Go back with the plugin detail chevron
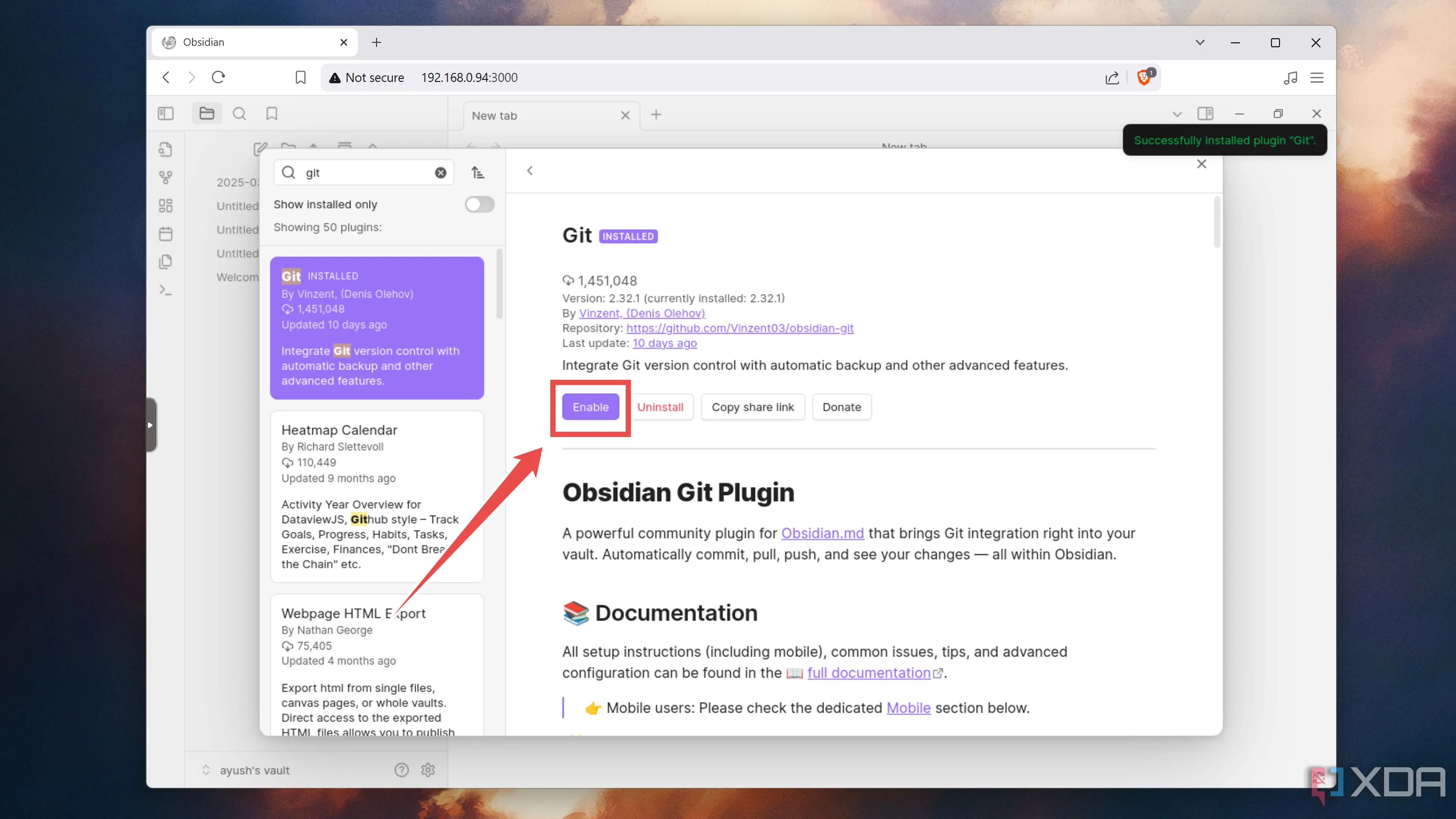 pyautogui.click(x=530, y=171)
